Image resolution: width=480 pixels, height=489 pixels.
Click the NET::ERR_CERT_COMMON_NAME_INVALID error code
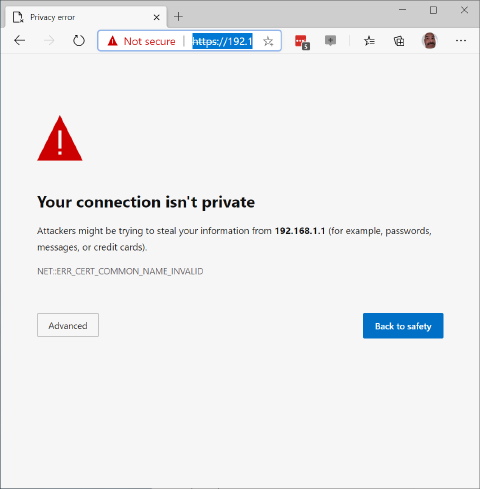[x=120, y=271]
